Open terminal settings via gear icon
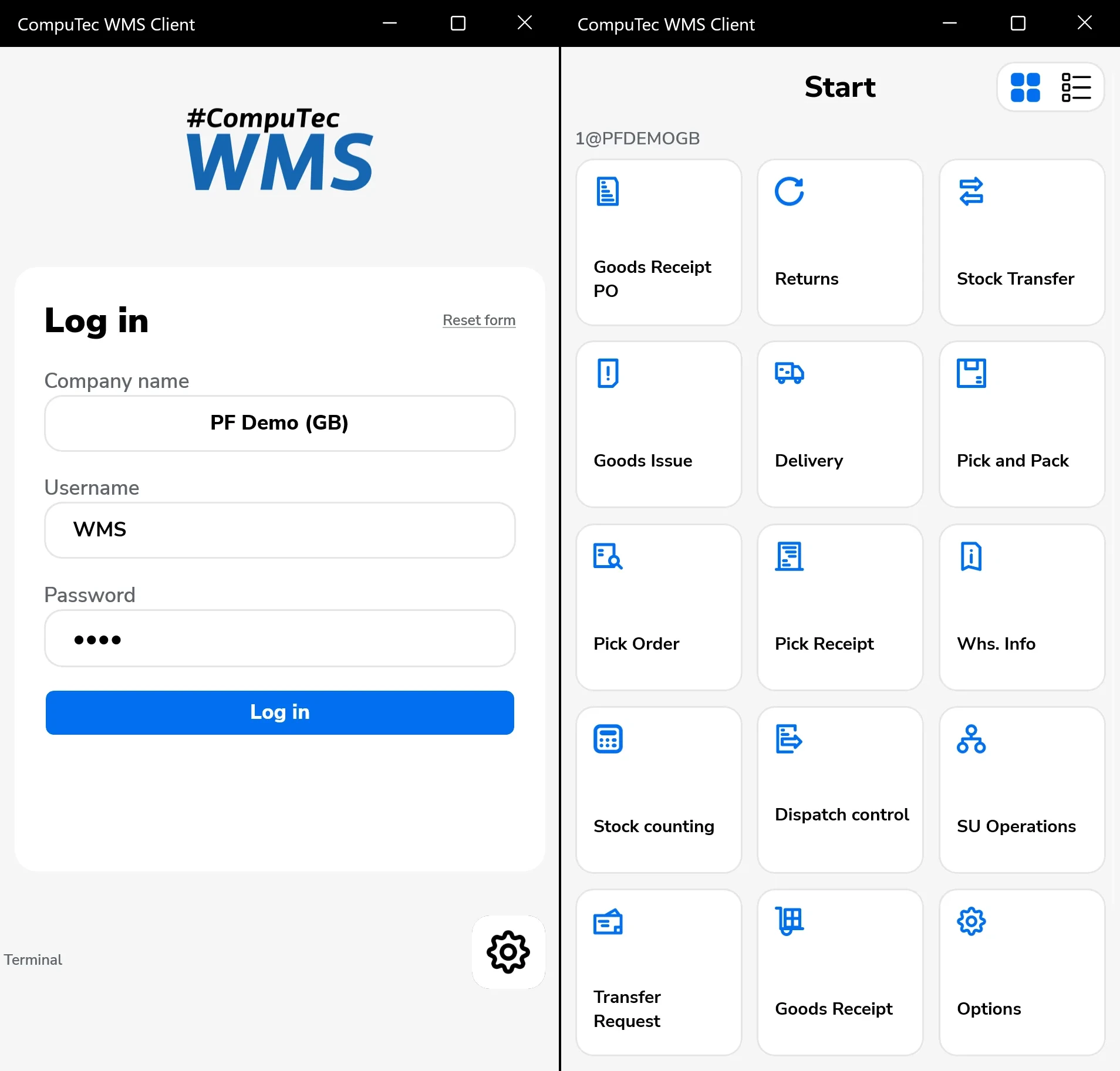This screenshot has width=1120, height=1071. (x=507, y=952)
